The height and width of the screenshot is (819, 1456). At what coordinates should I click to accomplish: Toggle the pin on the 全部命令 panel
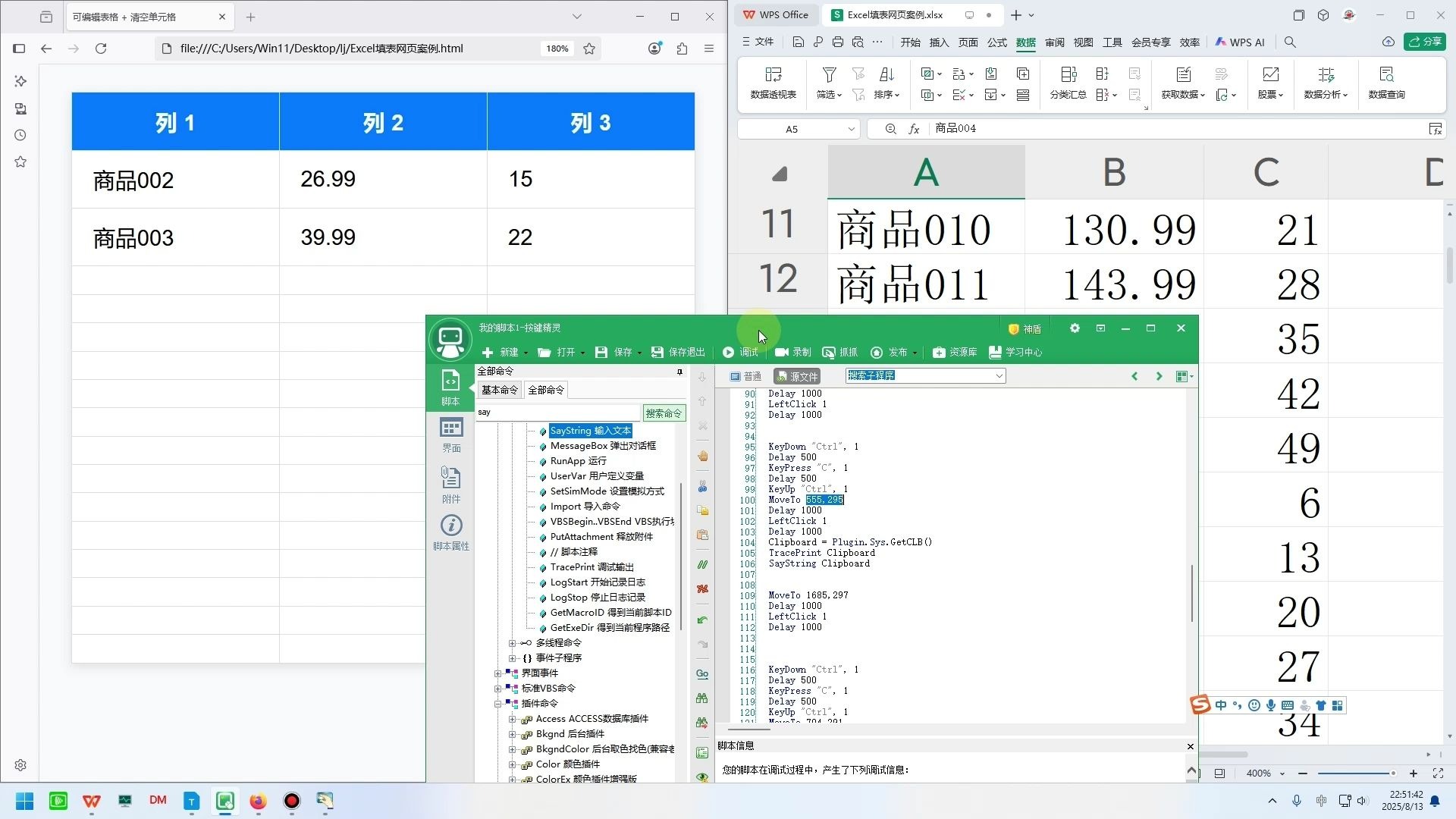point(680,372)
